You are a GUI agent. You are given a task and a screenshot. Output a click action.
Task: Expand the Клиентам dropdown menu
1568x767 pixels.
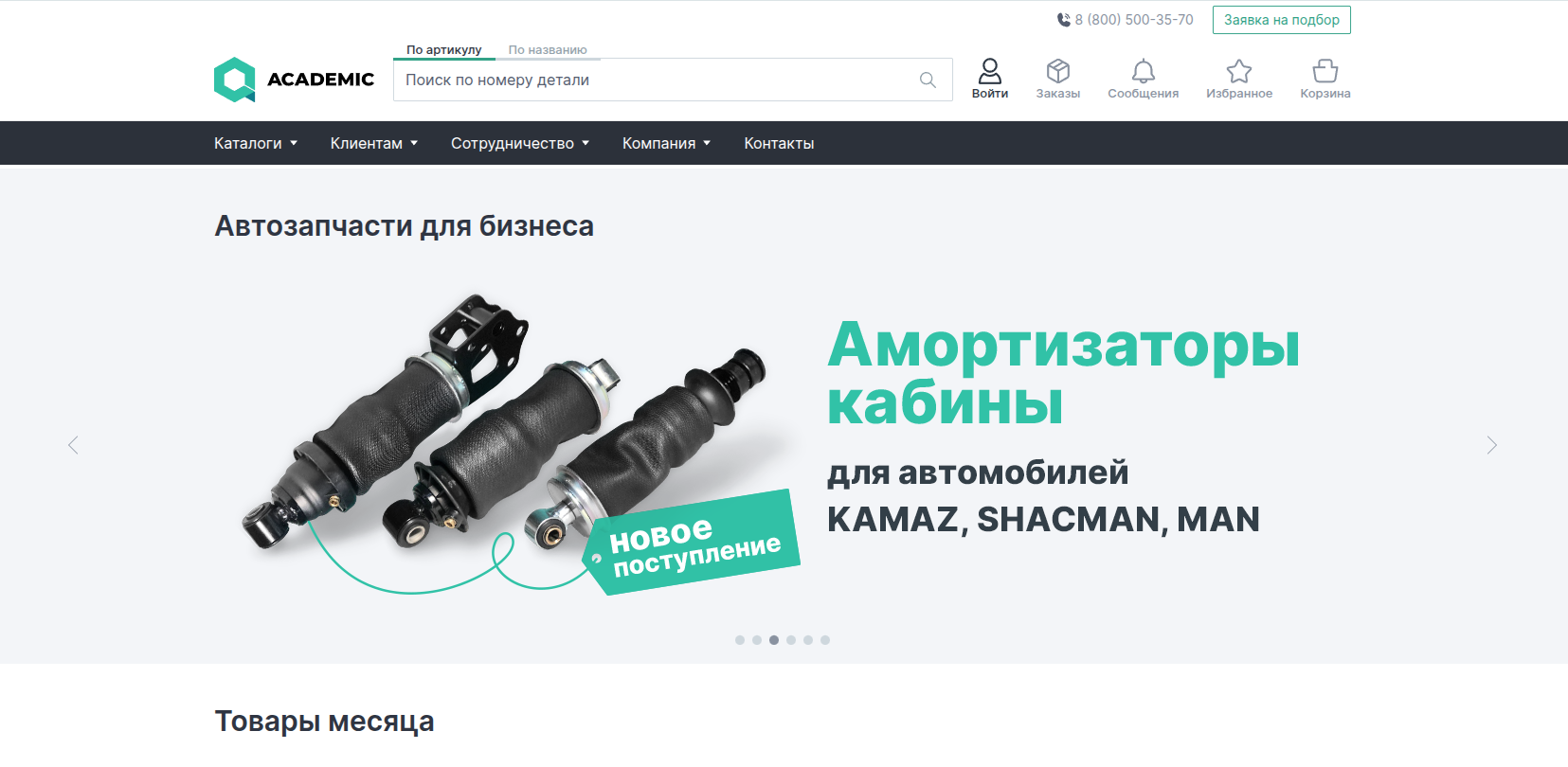coord(374,143)
